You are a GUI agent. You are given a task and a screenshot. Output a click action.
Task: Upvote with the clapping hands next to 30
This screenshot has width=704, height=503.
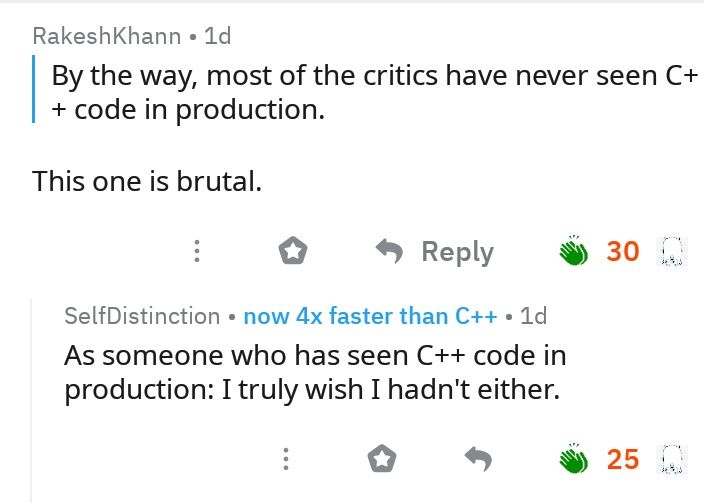click(x=573, y=250)
